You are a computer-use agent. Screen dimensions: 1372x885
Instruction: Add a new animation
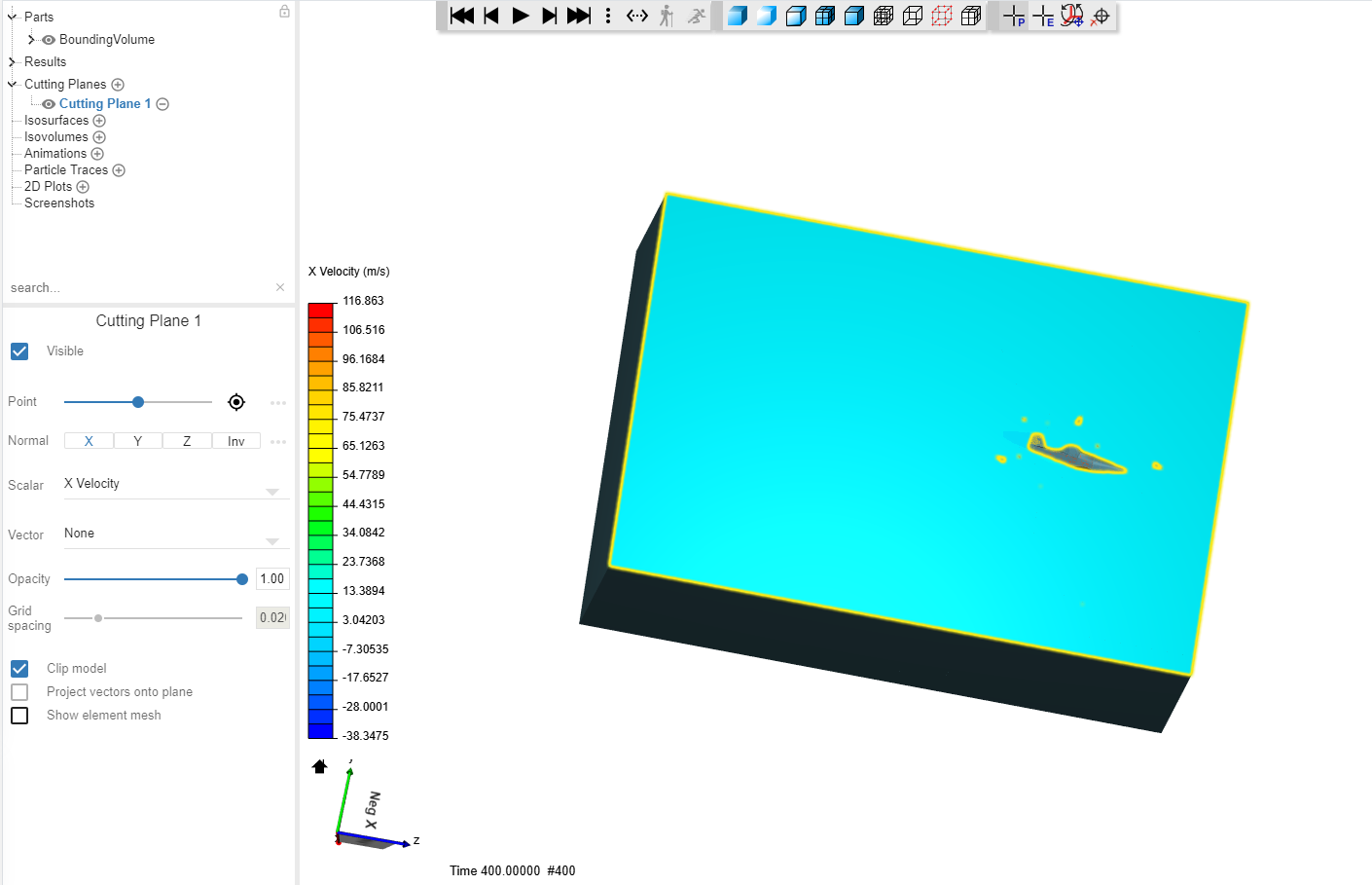97,154
